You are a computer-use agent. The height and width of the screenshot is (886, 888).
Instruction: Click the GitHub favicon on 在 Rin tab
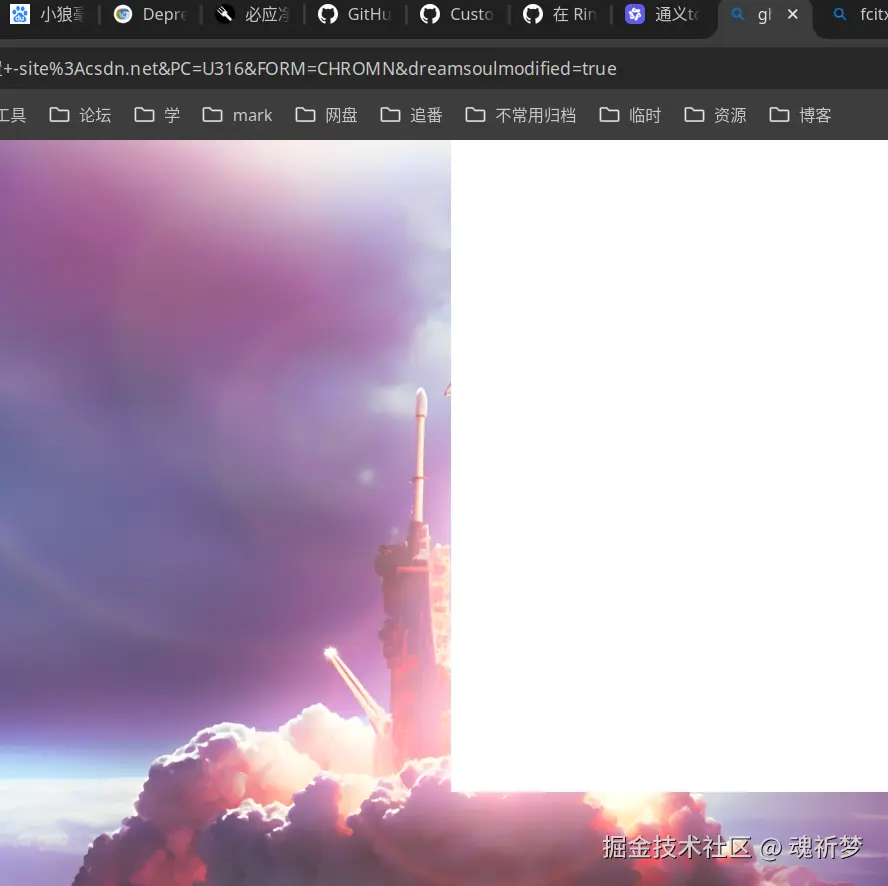coord(532,14)
